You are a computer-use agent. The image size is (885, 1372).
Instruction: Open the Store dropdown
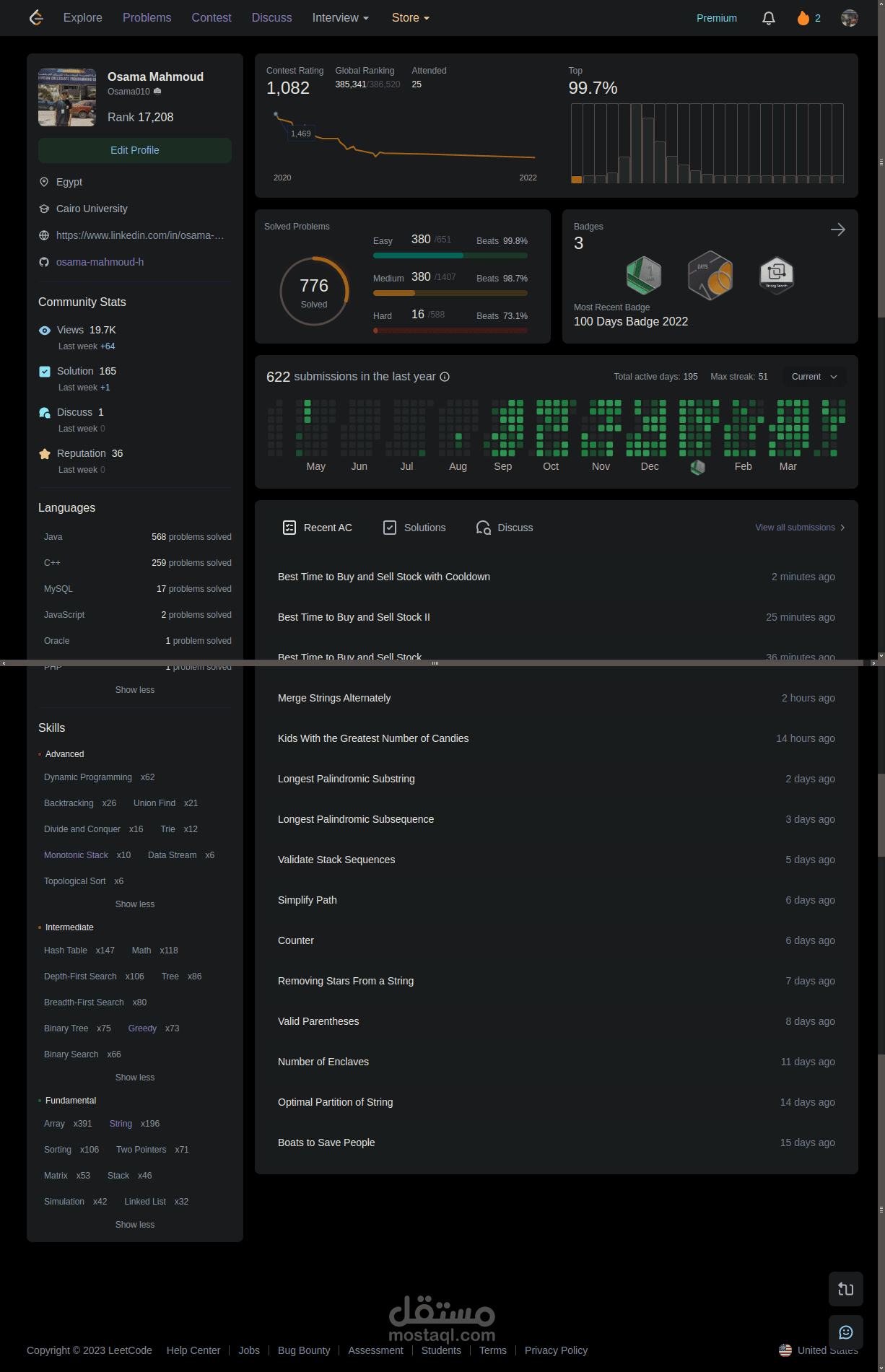tap(411, 18)
